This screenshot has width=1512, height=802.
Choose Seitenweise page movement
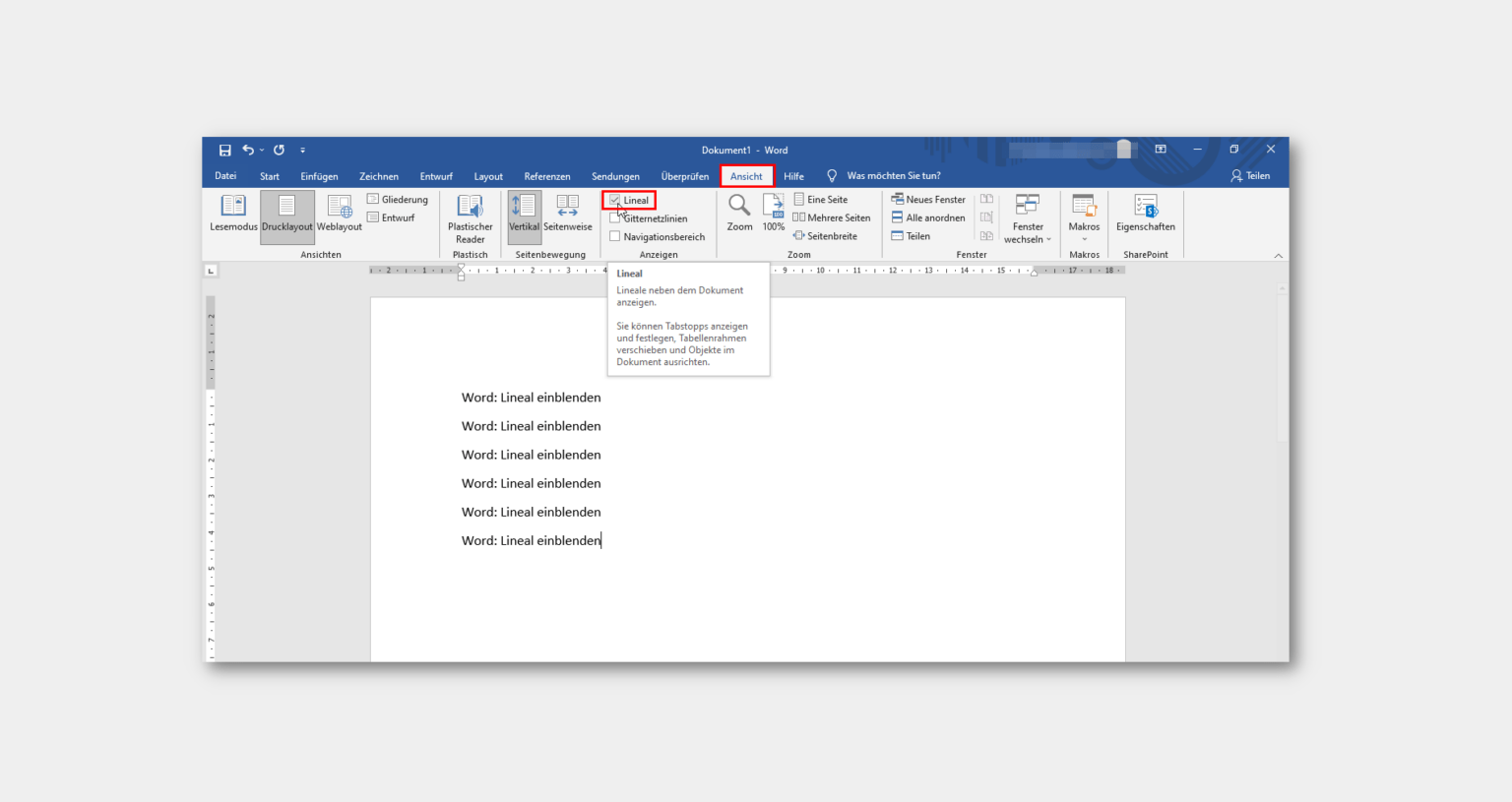coord(568,214)
